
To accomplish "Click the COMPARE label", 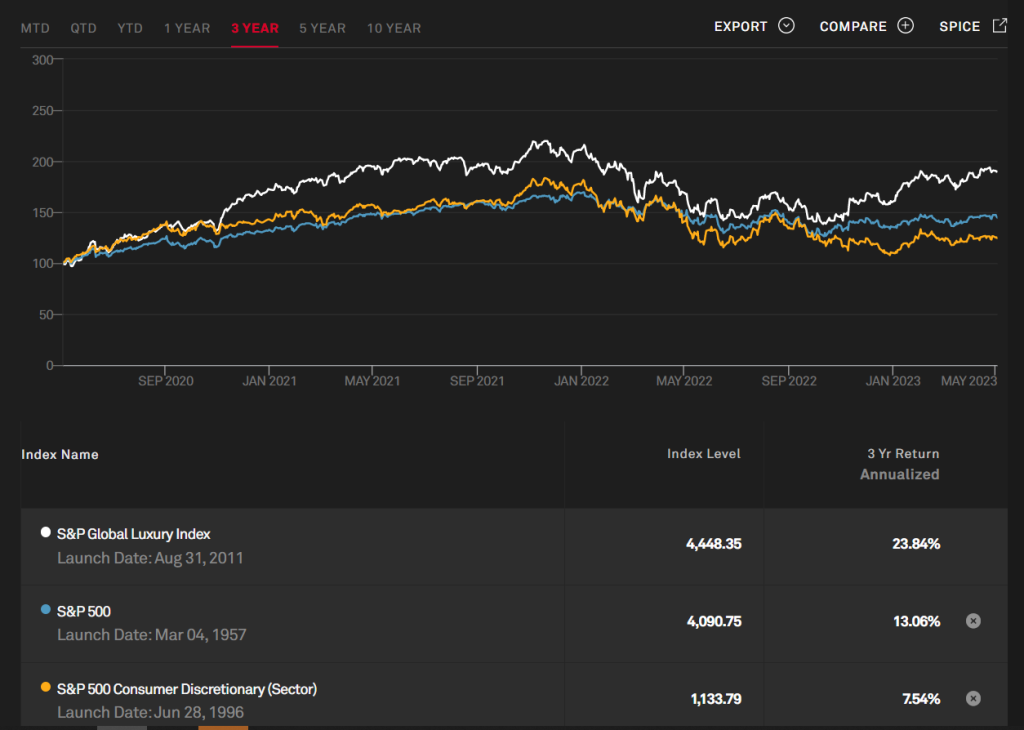I will point(853,27).
